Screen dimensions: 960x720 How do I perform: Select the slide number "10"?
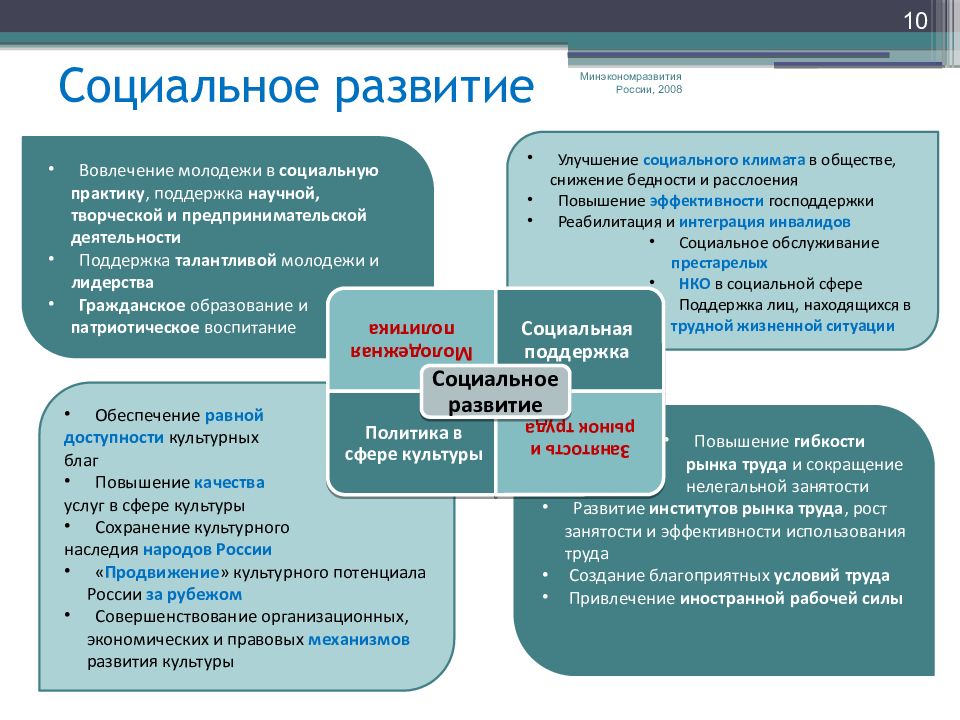click(915, 21)
